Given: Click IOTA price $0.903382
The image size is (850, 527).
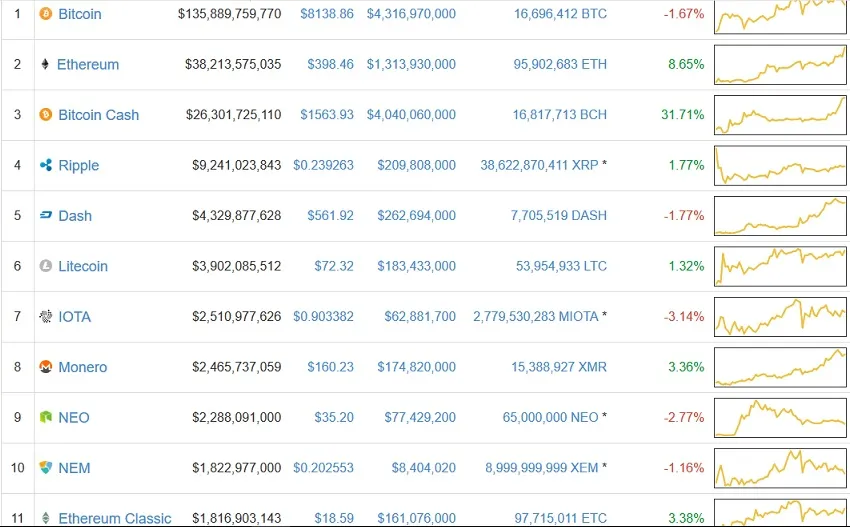Looking at the screenshot, I should point(323,316).
